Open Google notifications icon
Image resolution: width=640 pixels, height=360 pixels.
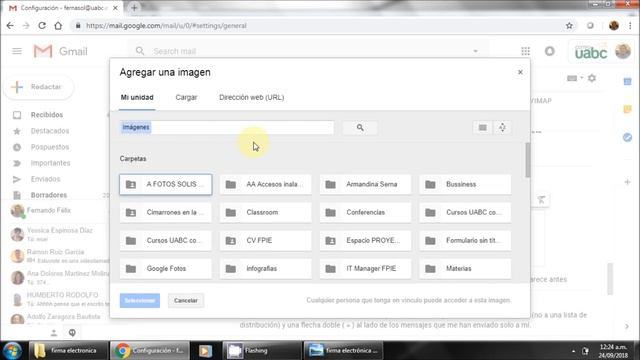pos(549,51)
